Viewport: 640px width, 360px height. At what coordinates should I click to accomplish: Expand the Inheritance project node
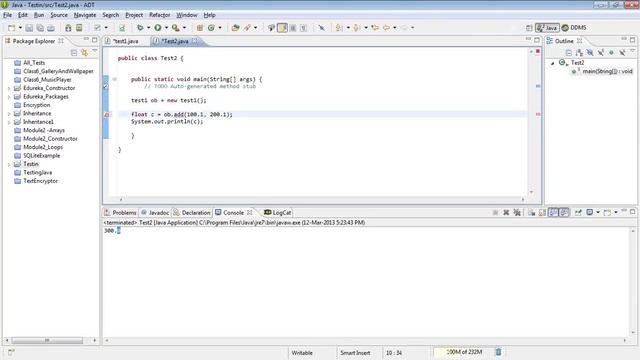click(9, 113)
